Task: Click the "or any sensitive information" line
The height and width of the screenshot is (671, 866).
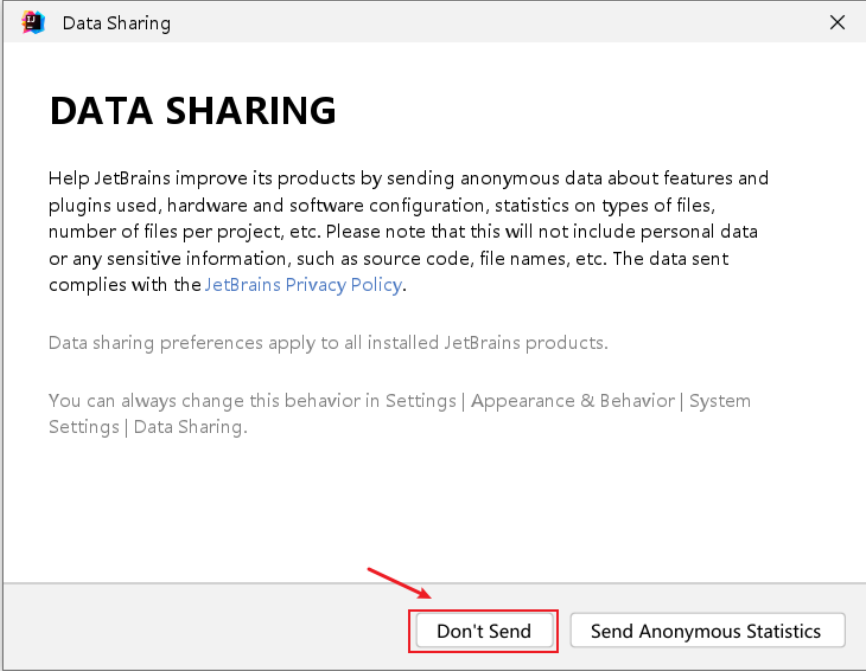Action: tap(388, 258)
